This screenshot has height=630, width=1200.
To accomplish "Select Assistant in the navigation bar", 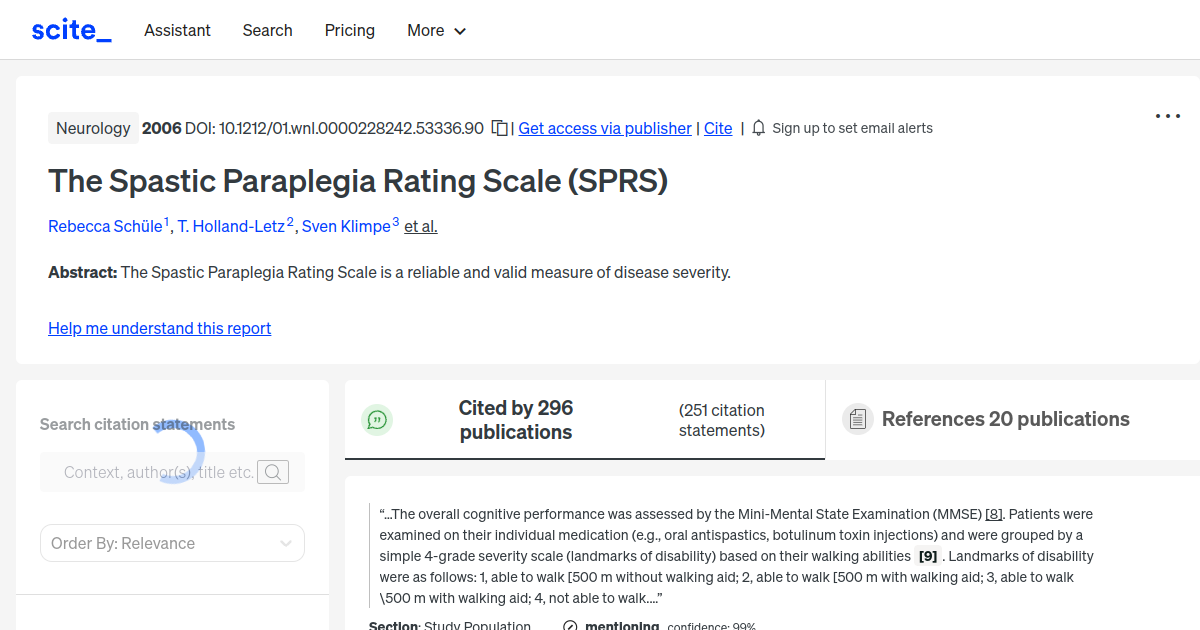I will pyautogui.click(x=177, y=30).
